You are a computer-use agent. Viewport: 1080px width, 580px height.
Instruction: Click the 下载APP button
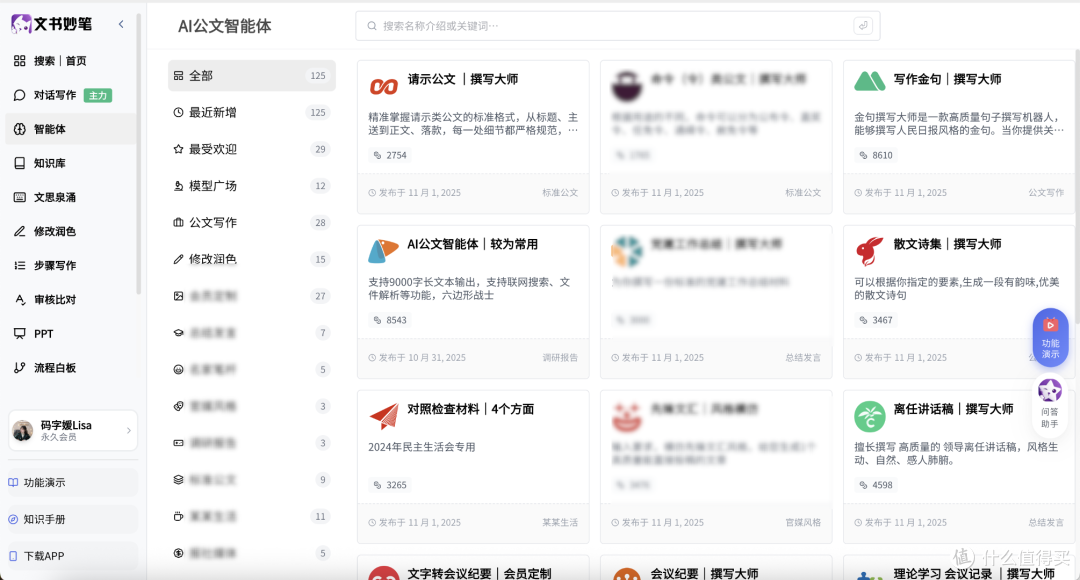coord(73,556)
